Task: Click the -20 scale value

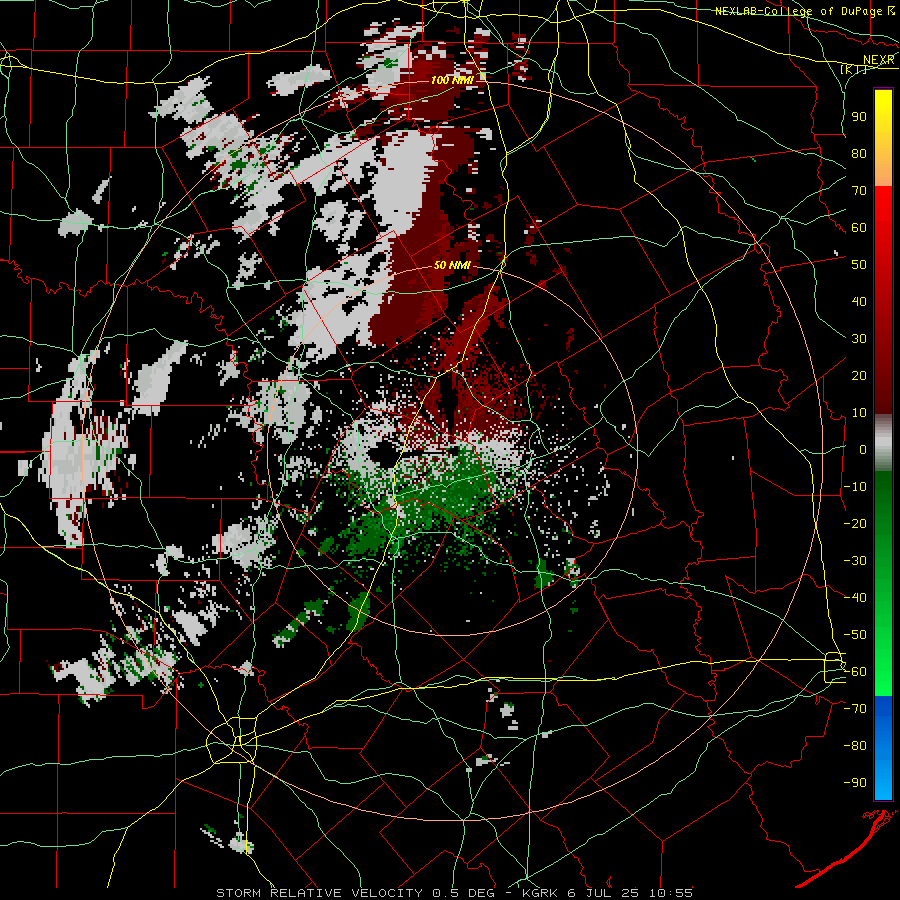Action: [855, 524]
